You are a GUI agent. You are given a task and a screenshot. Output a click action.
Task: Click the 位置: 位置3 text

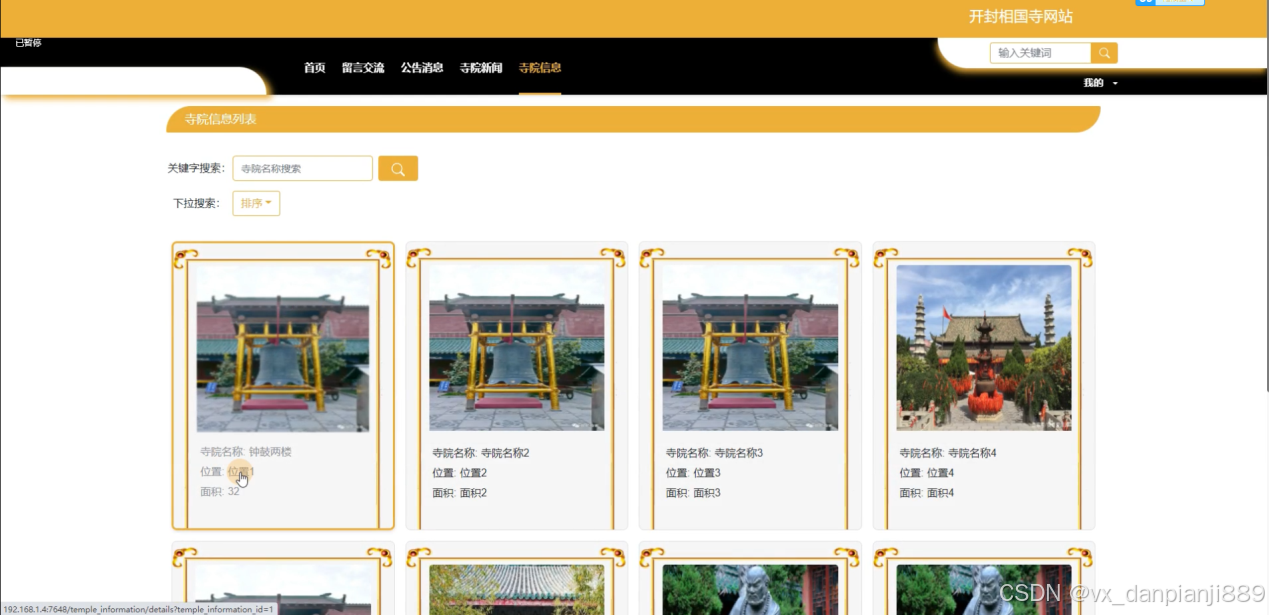tap(694, 473)
